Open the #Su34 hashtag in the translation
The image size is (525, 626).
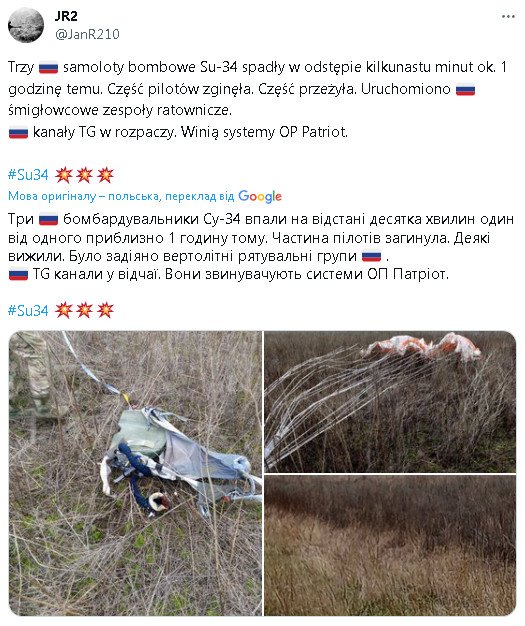click(x=28, y=310)
